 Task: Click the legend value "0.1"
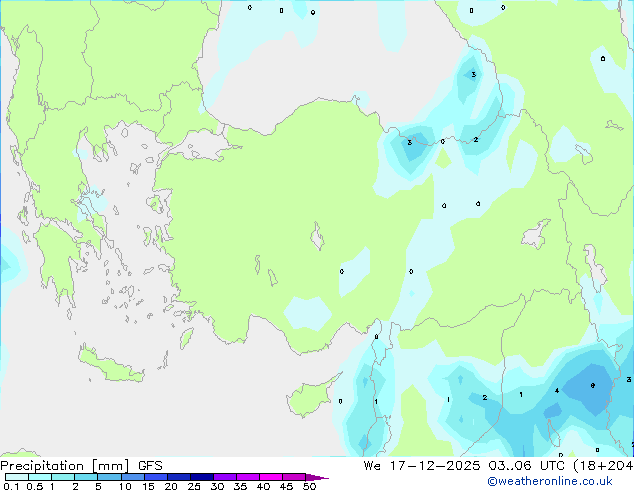(x=11, y=486)
